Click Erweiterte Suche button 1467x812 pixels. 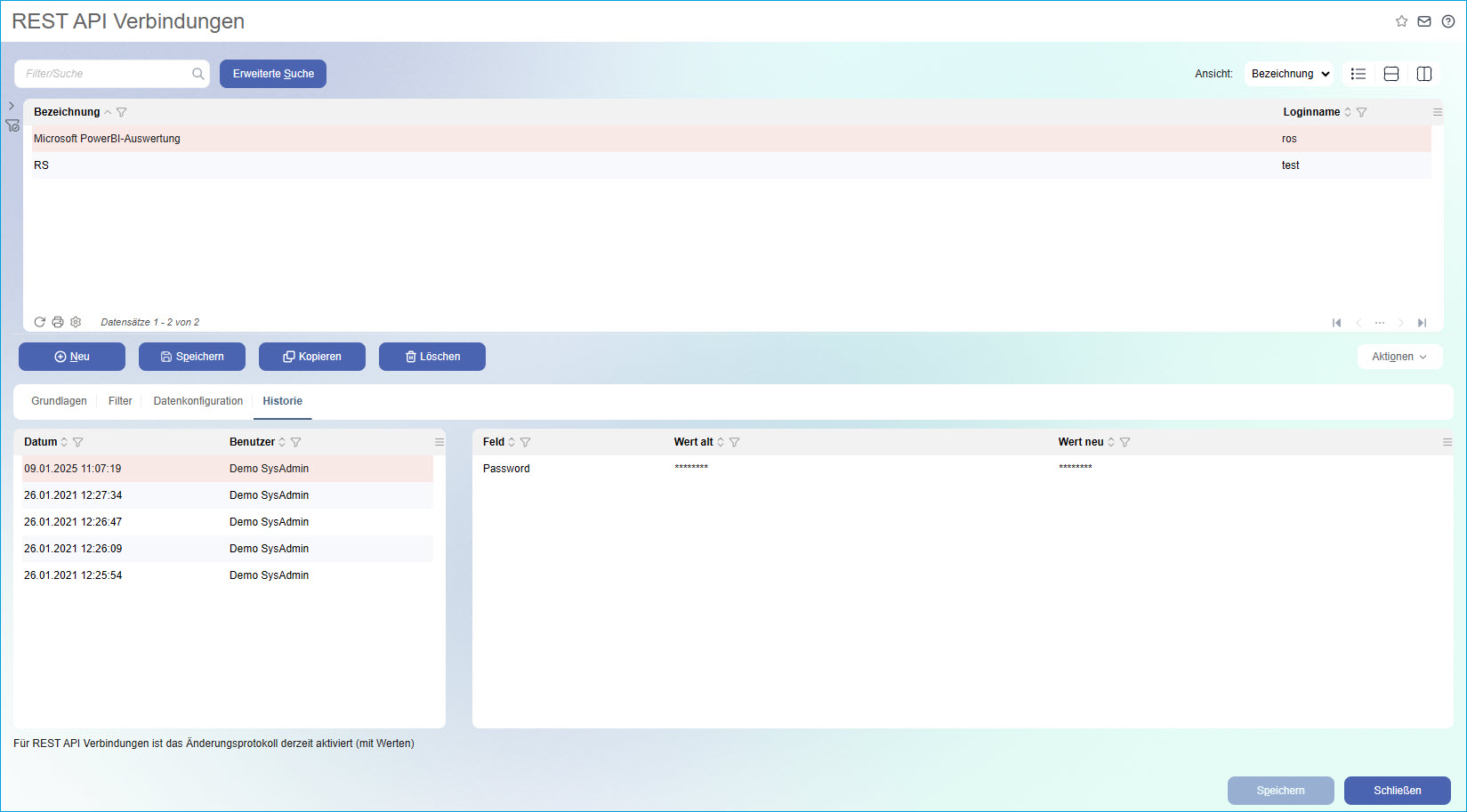273,74
